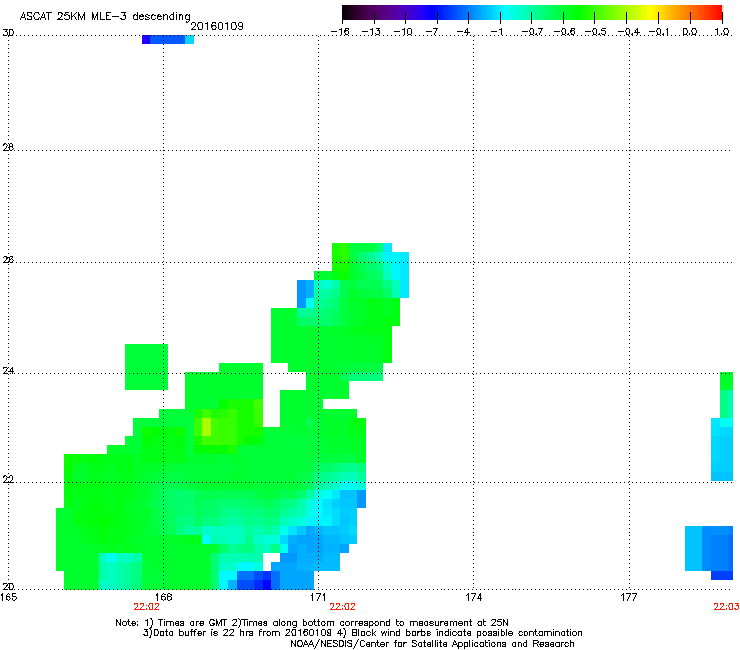Click the "-16" color scale label
Image resolution: width=740 pixels, height=650 pixels.
pos(340,32)
